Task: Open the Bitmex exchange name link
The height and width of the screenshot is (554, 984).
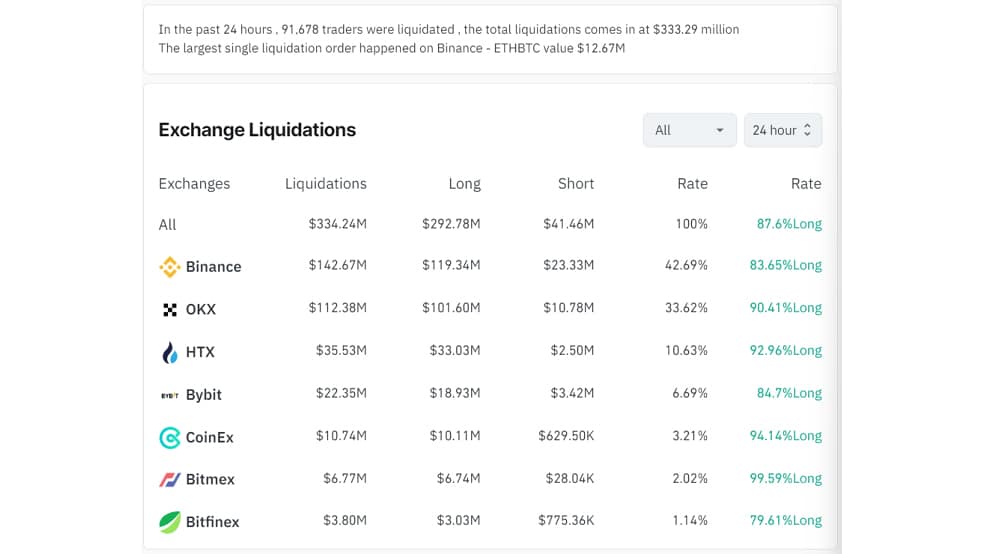Action: click(210, 479)
